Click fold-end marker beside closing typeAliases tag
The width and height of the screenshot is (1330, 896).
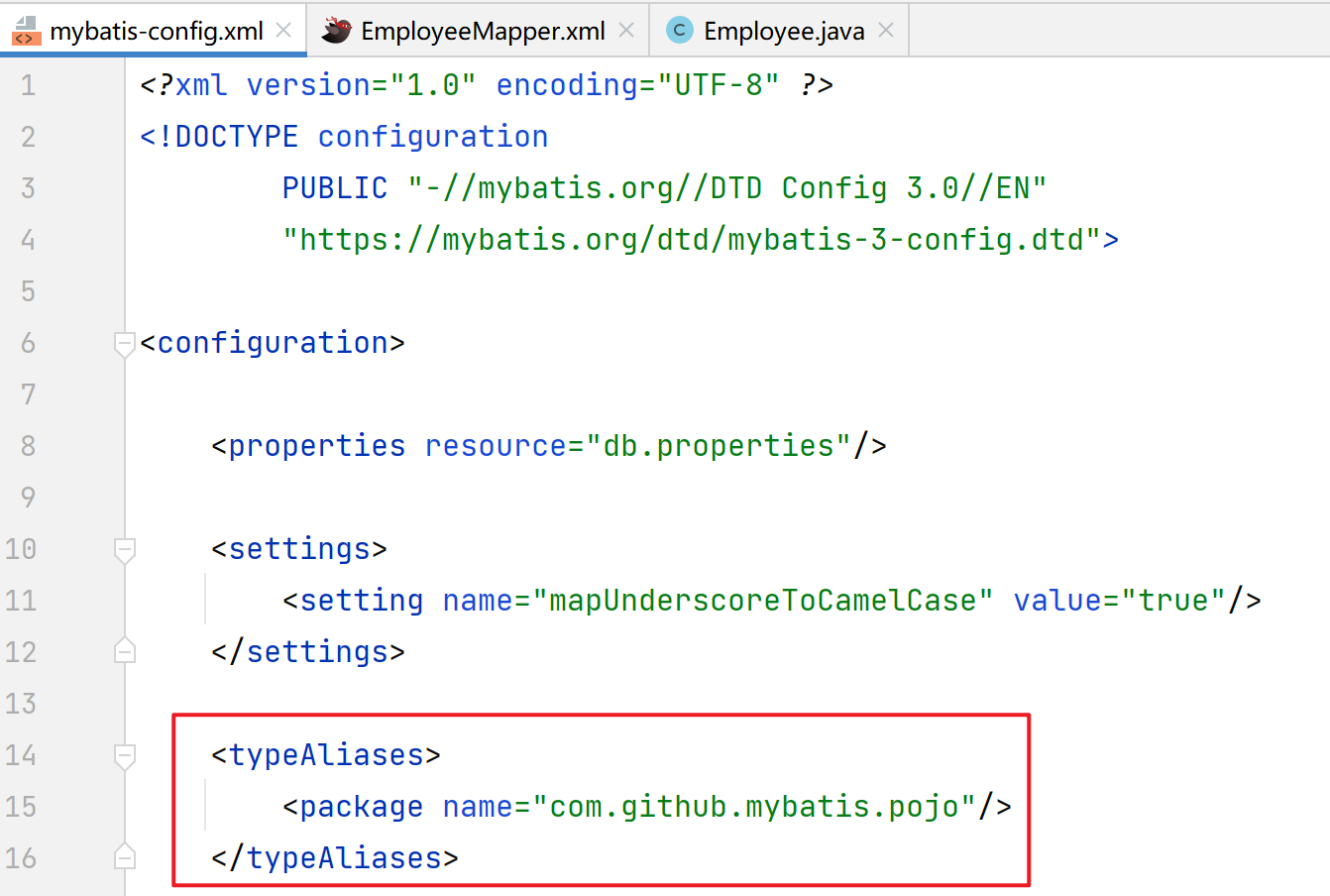[x=124, y=856]
